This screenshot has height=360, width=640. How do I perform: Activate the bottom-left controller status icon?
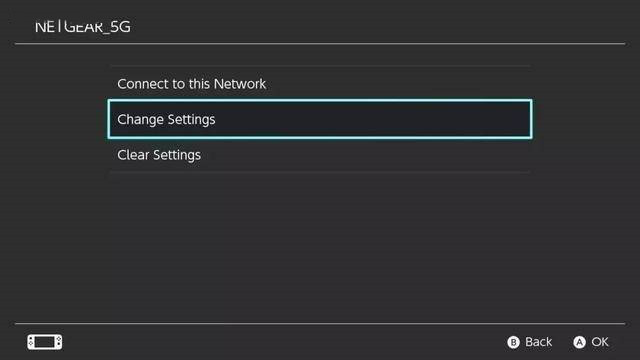44,342
